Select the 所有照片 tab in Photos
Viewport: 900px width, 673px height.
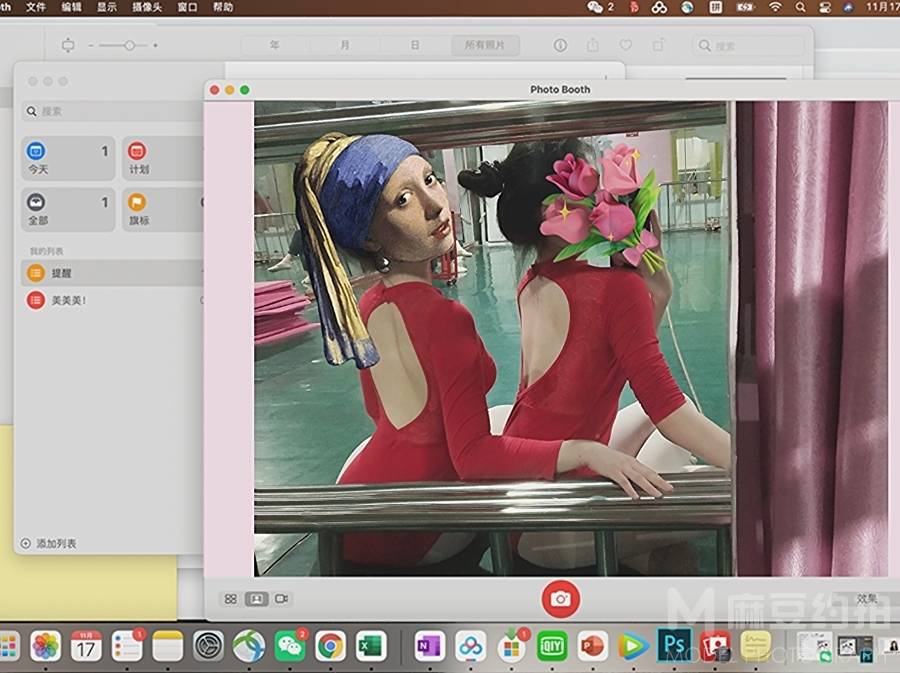485,45
